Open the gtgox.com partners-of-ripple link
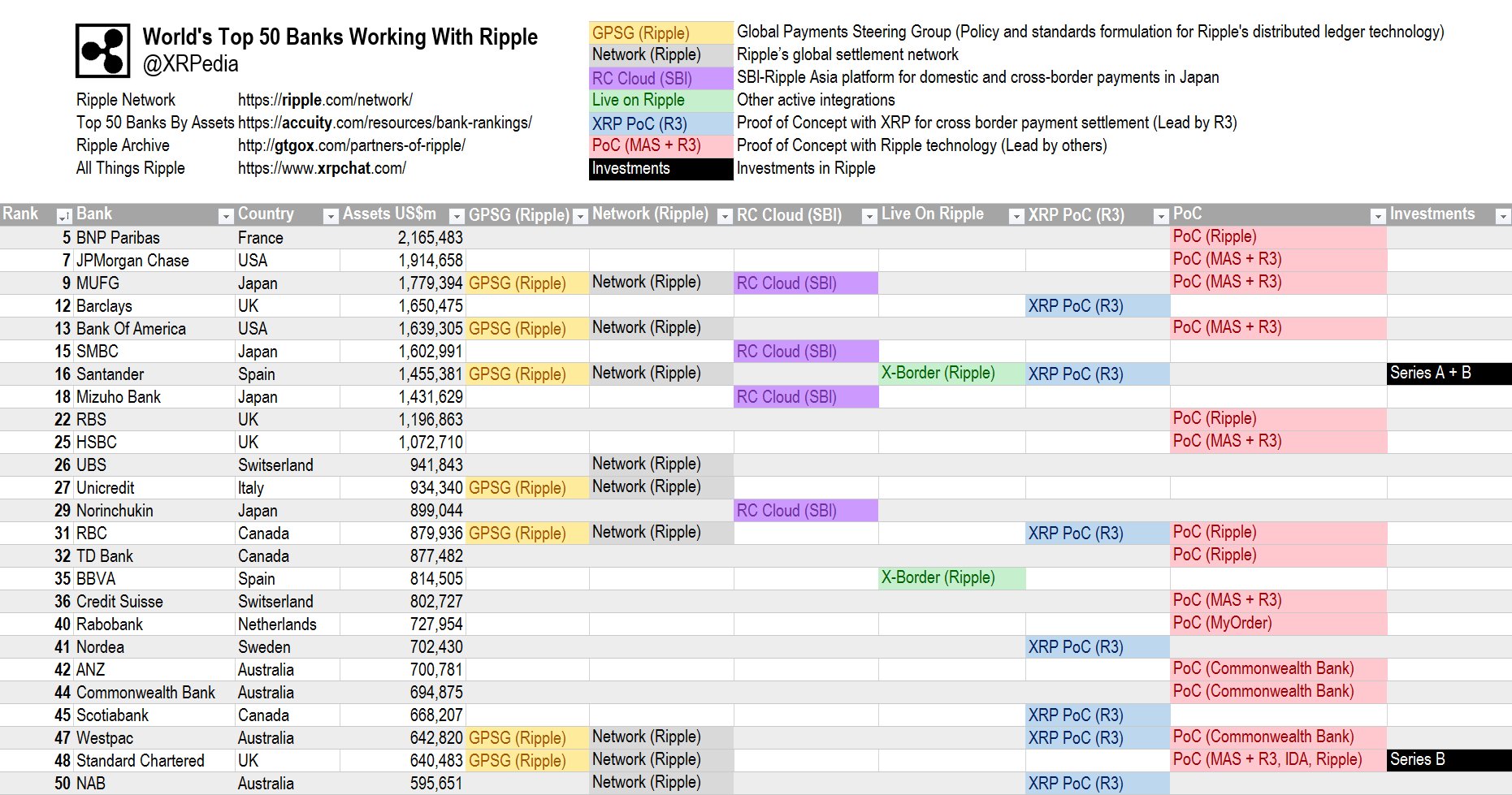Screen dimensions: 1512x795 pos(351,145)
